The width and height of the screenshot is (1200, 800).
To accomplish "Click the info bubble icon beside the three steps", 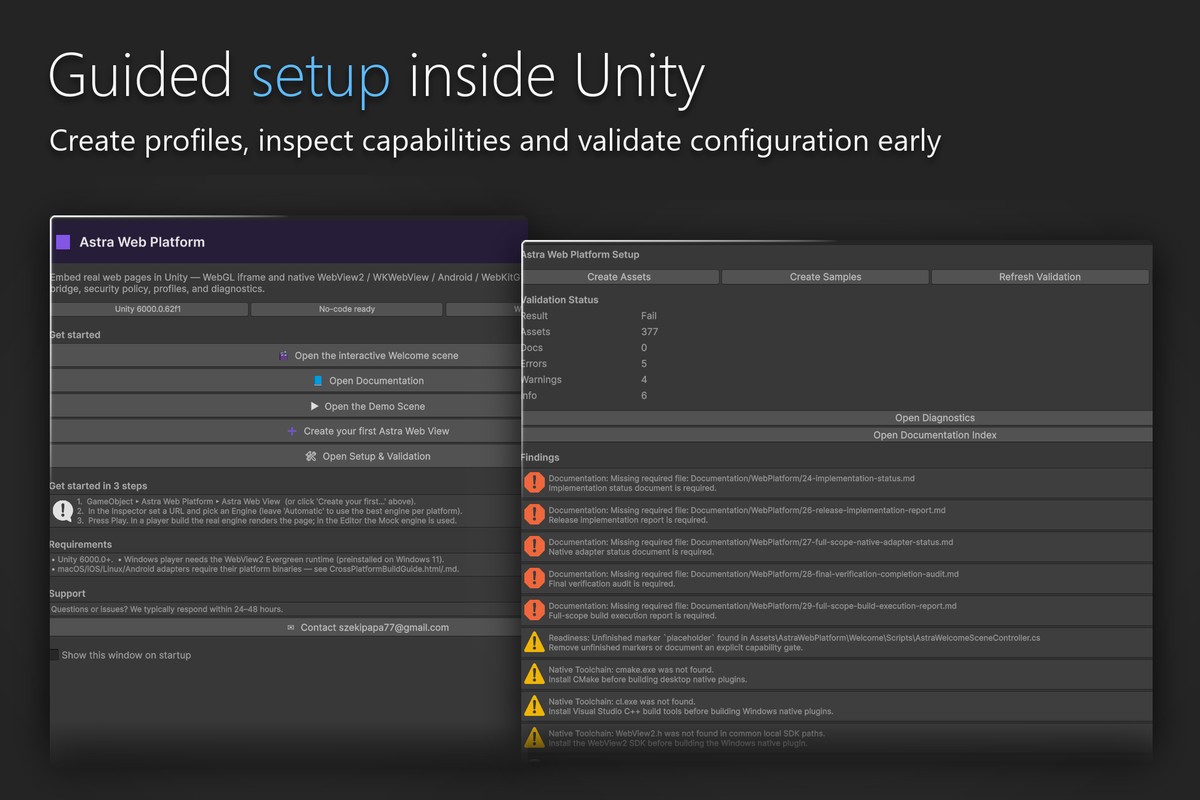I will coord(63,510).
